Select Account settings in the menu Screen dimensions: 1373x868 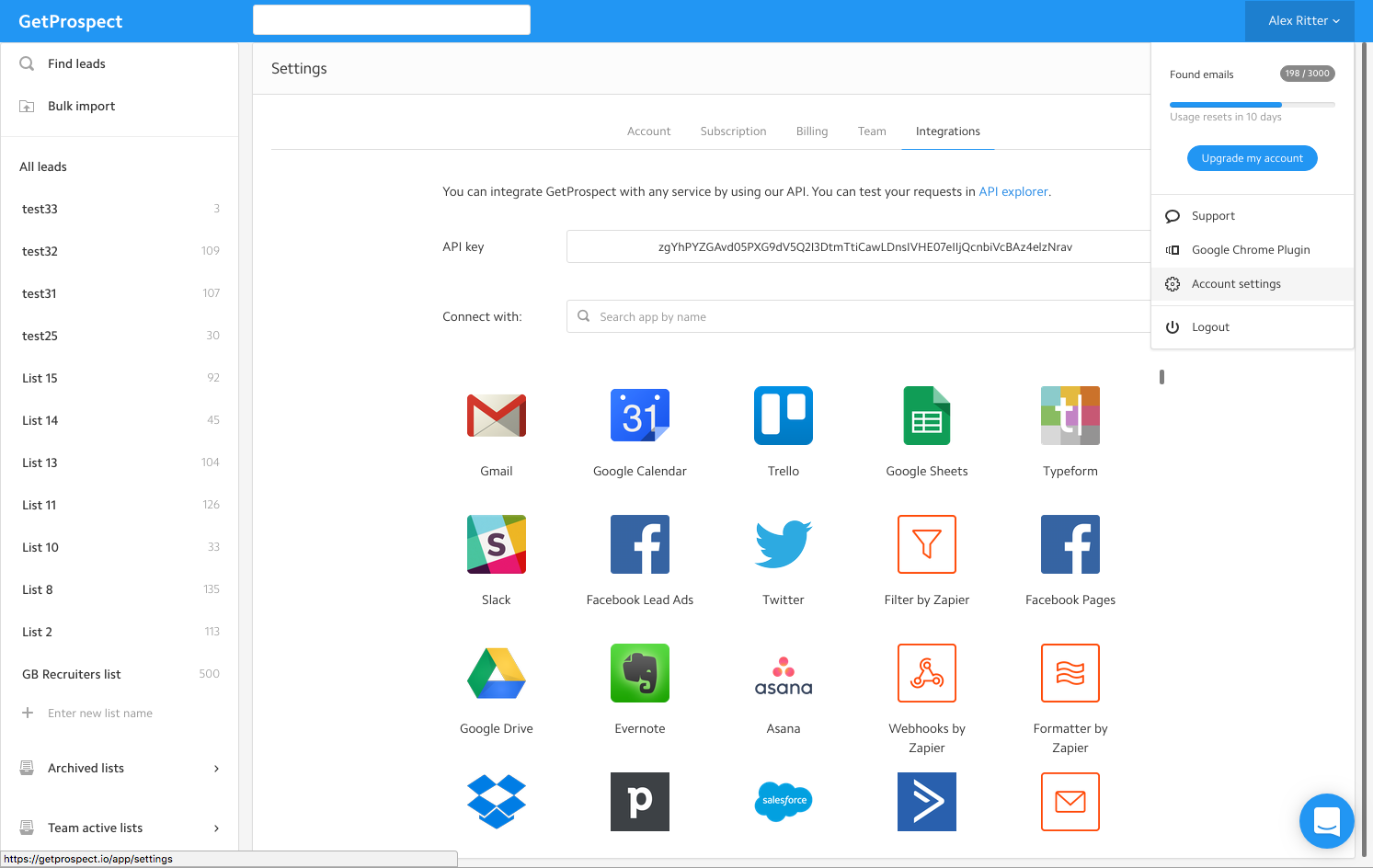point(1253,284)
